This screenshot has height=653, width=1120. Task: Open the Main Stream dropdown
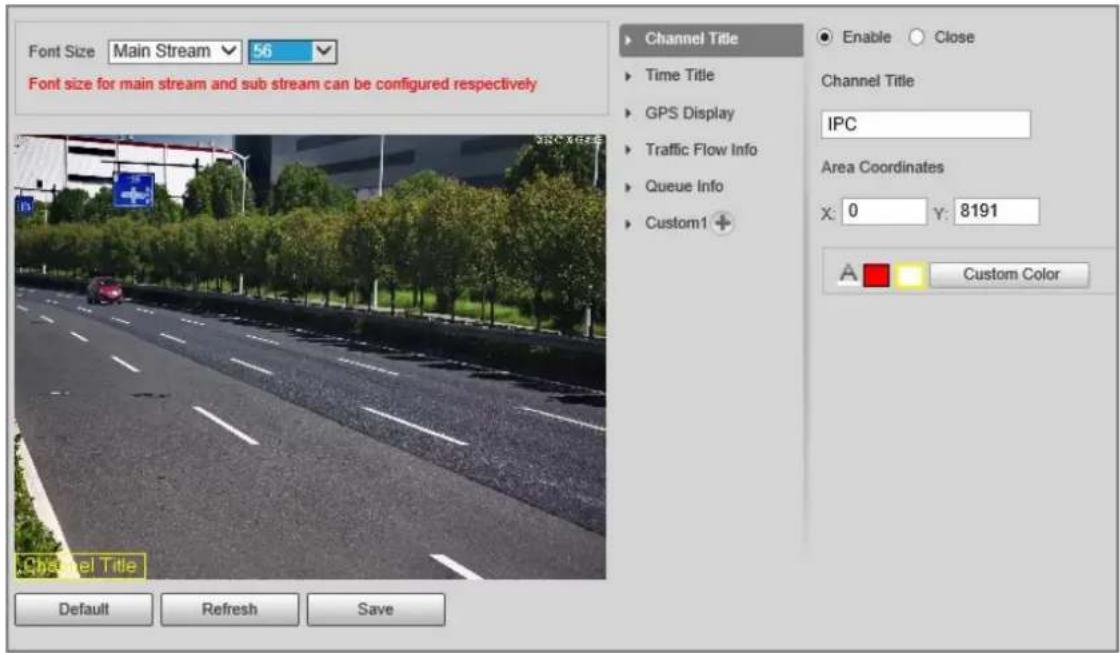pyautogui.click(x=175, y=51)
